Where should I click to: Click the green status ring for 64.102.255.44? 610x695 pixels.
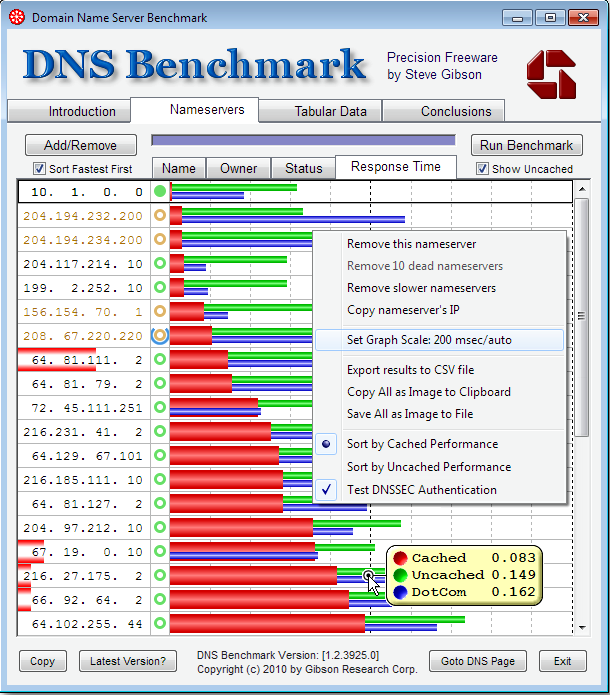pyautogui.click(x=160, y=623)
